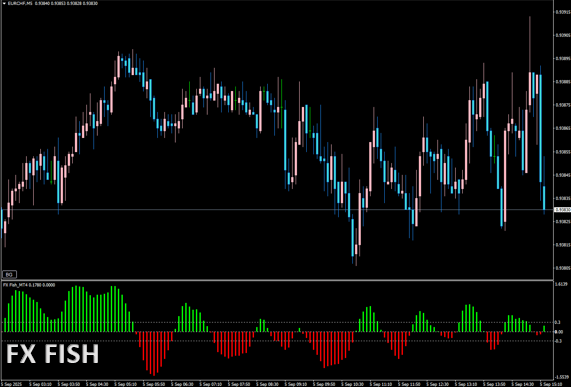Click the 0.93905 price scale label
Image resolution: width=571 pixels, height=387 pixels.
pos(563,35)
